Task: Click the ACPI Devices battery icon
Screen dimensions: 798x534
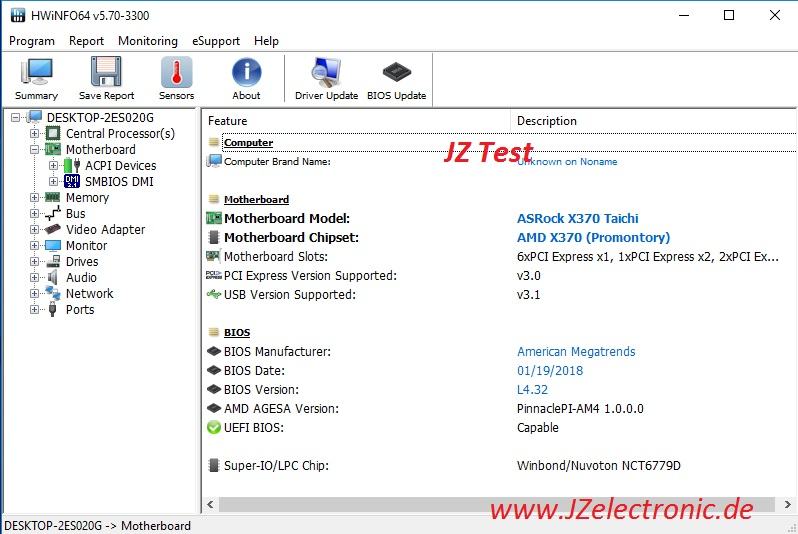Action: [72, 165]
